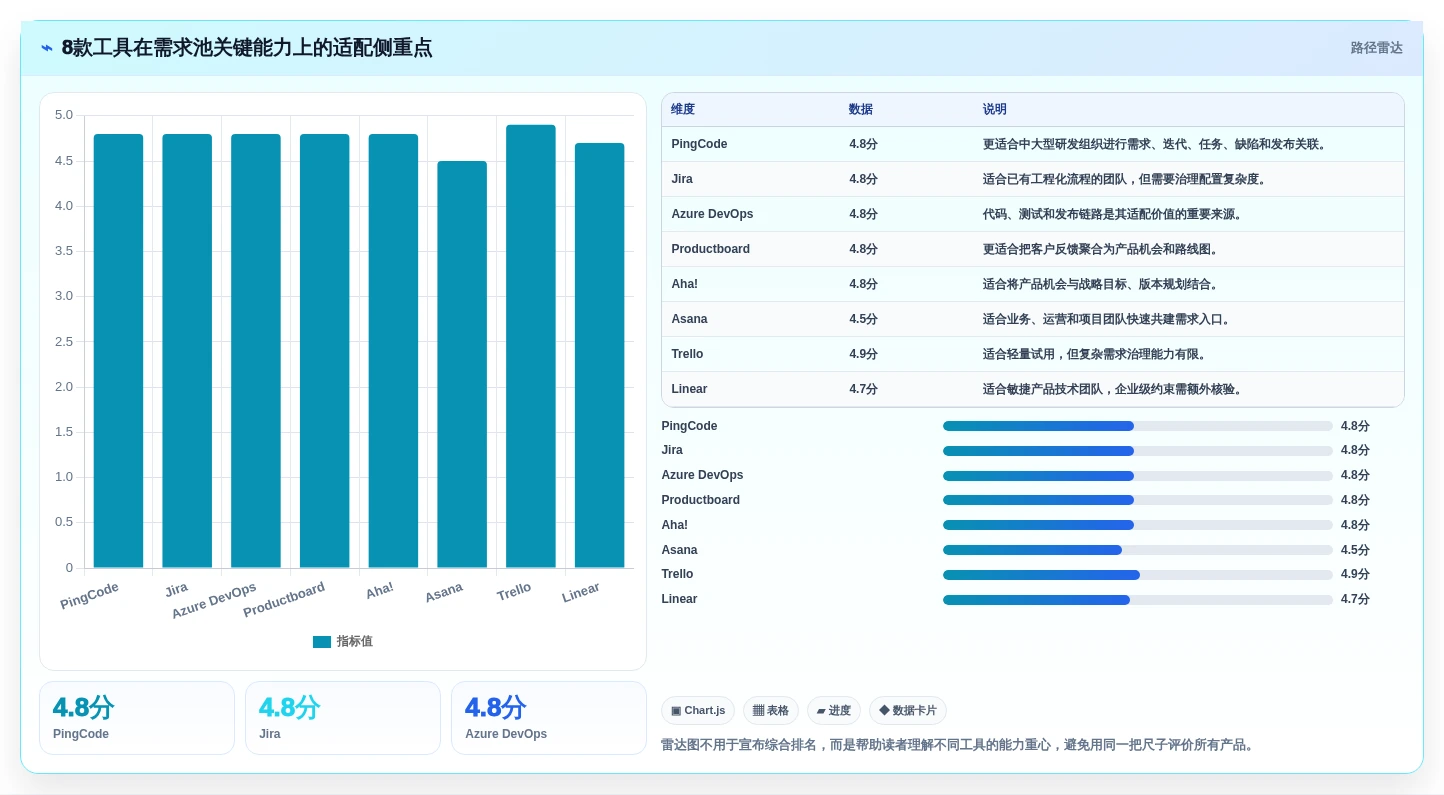
Task: Open the Jira 4.8分 summary card
Action: [343, 718]
